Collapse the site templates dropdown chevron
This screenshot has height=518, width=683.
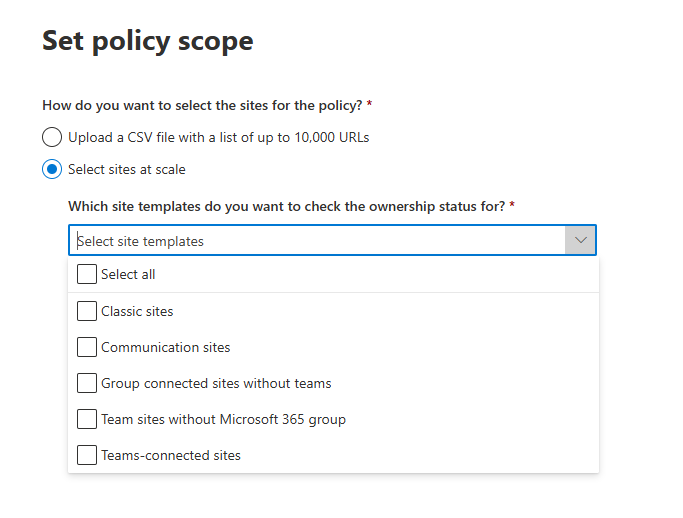[x=580, y=241]
